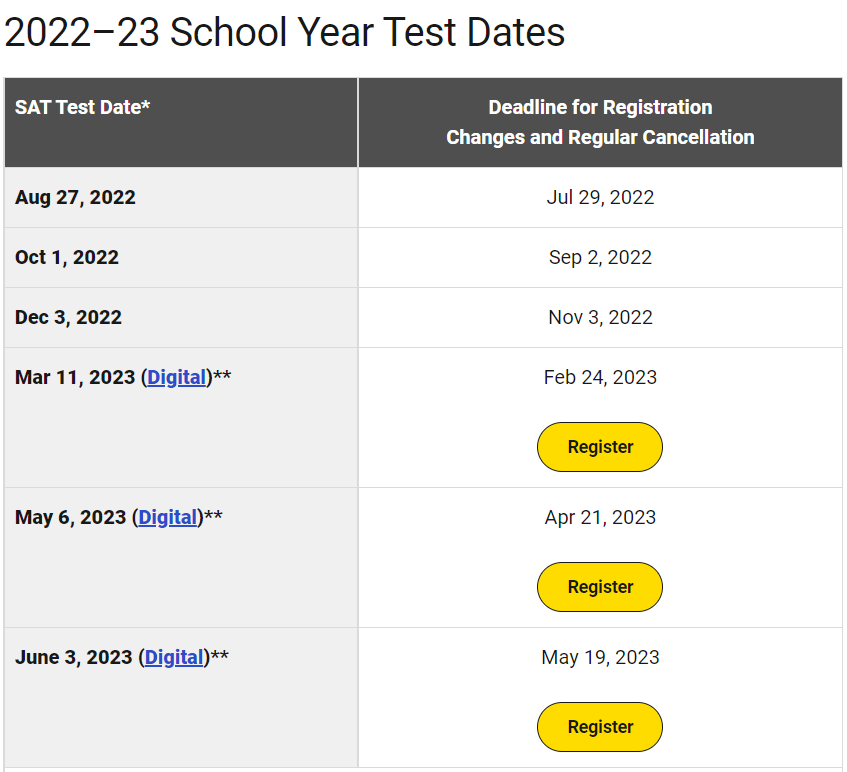The width and height of the screenshot is (847, 772).
Task: Click the Jul 29, 2022 deadline cell
Action: click(600, 197)
